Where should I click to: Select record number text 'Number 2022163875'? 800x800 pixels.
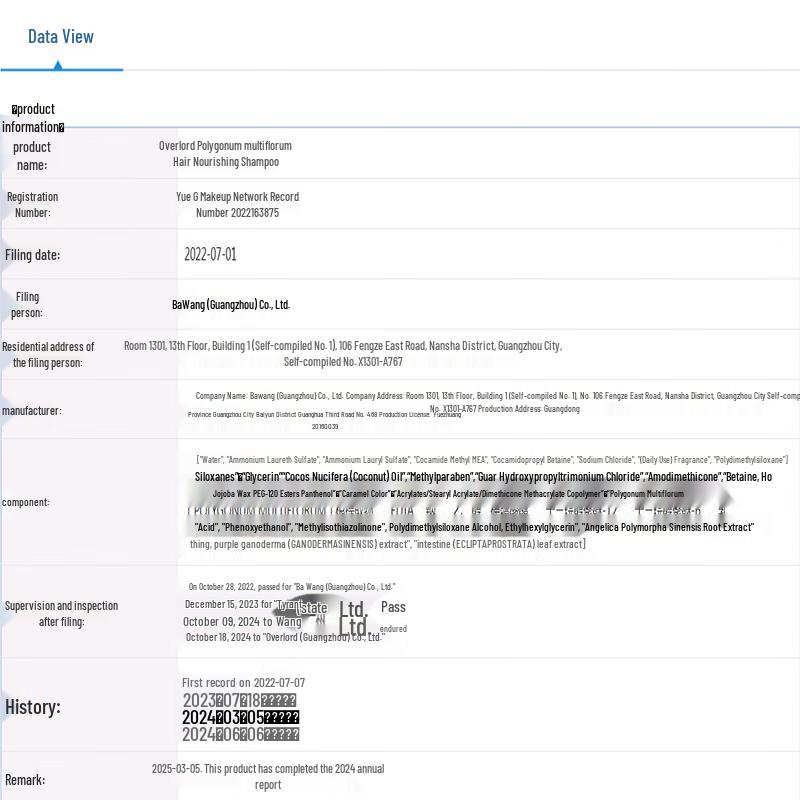click(237, 213)
